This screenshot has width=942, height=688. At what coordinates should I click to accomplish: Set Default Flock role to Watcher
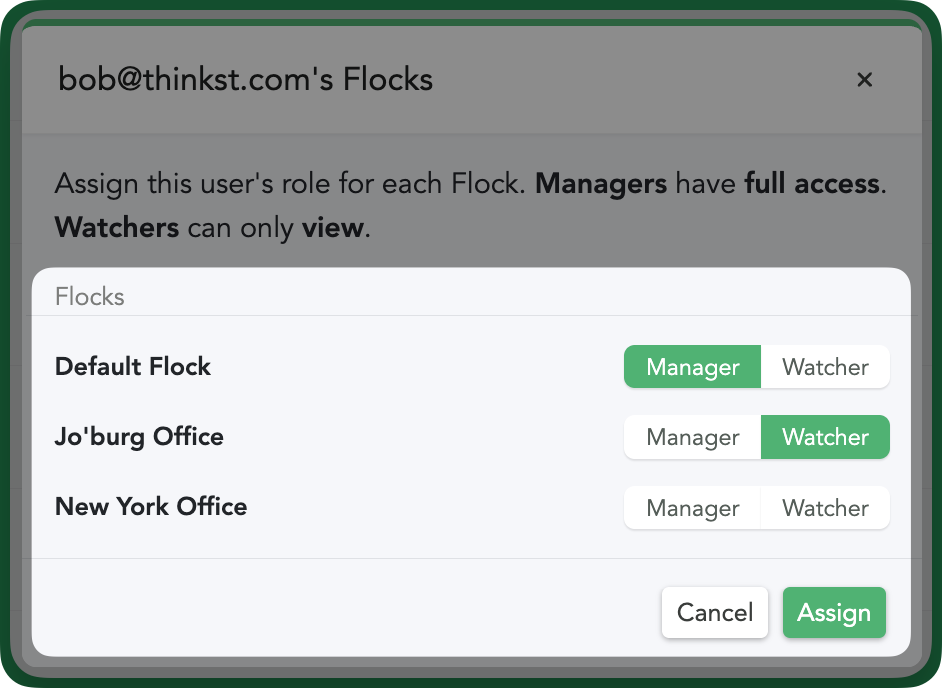click(825, 367)
